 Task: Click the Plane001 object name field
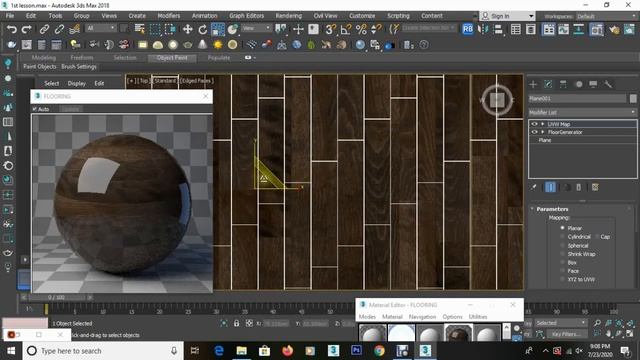[577, 98]
